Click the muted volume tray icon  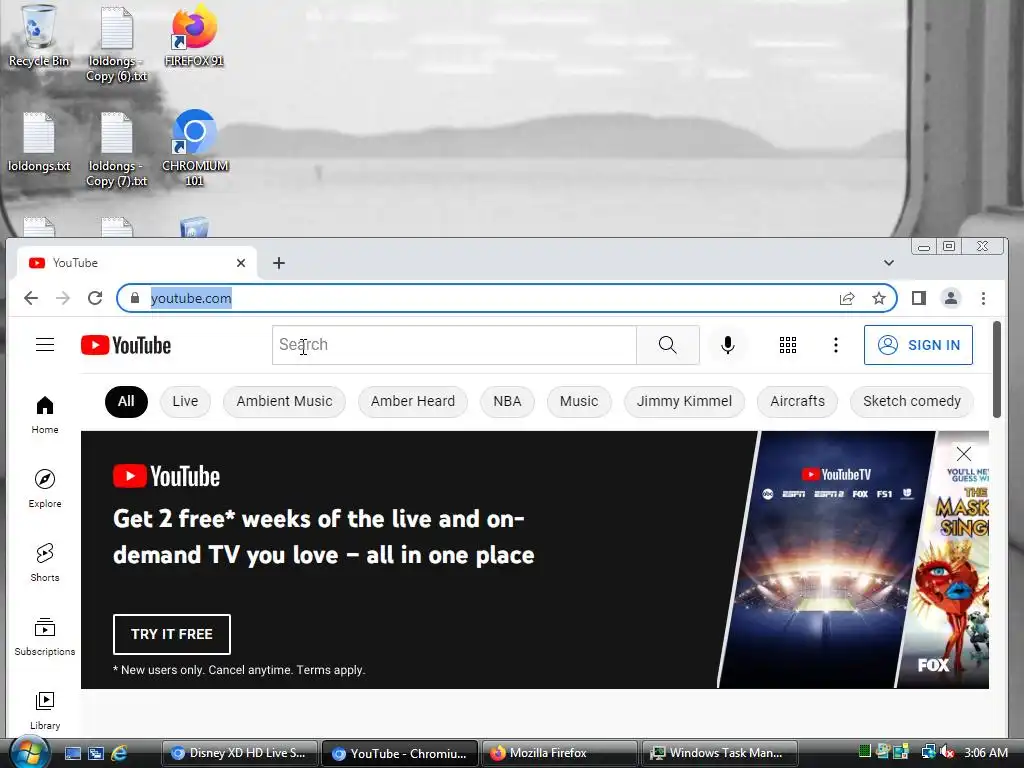tap(947, 752)
